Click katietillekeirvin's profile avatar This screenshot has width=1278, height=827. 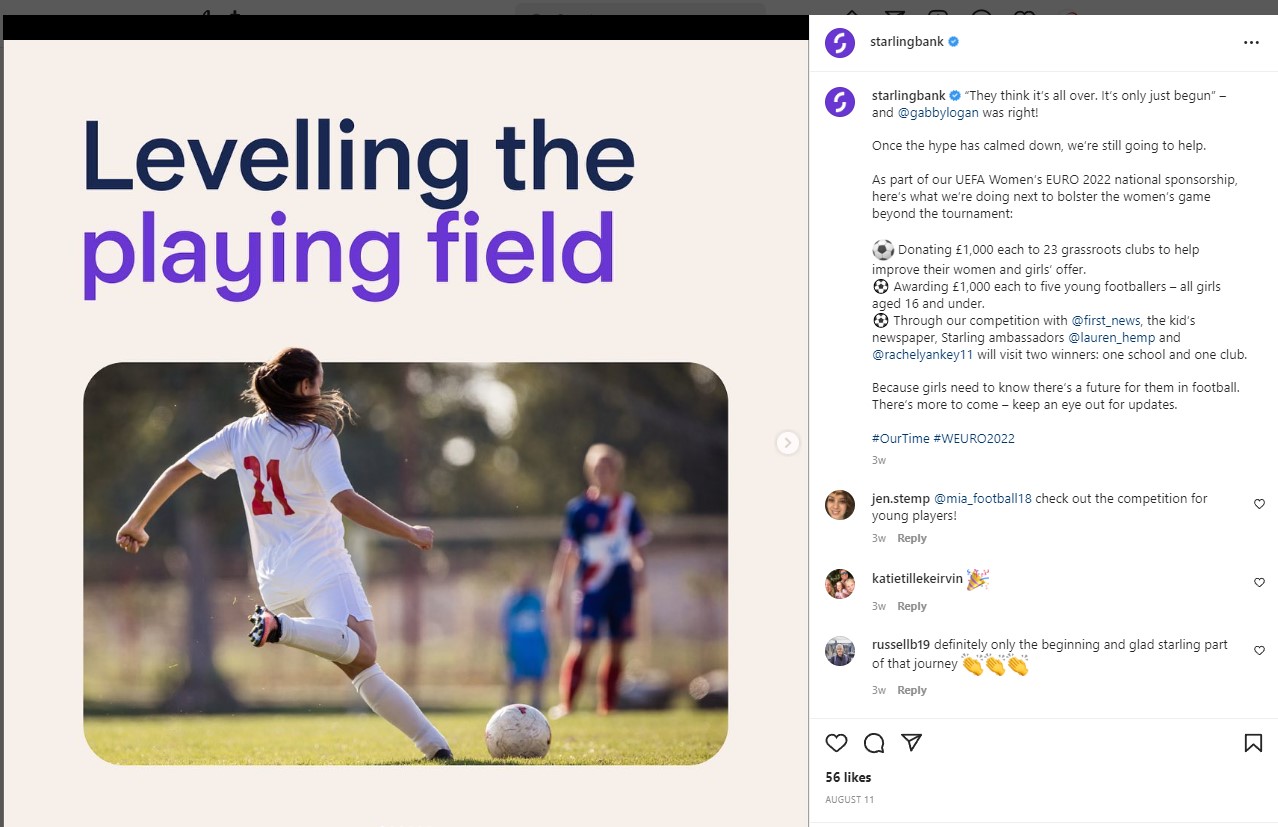[x=840, y=583]
